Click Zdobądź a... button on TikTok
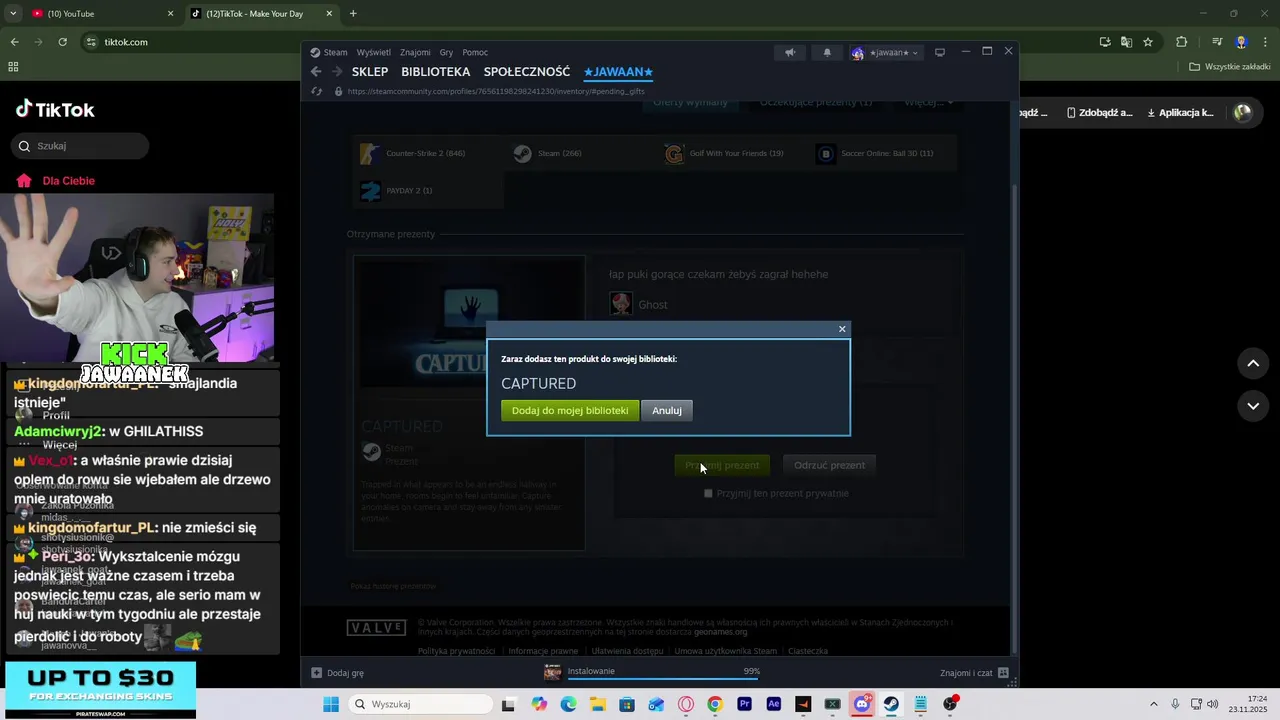 point(1099,113)
